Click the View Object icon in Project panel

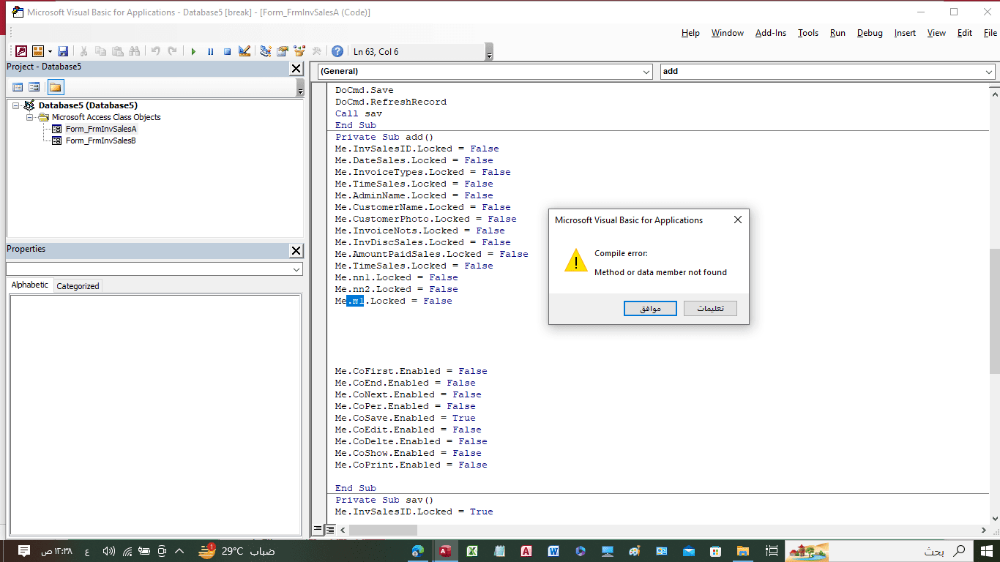pyautogui.click(x=34, y=87)
